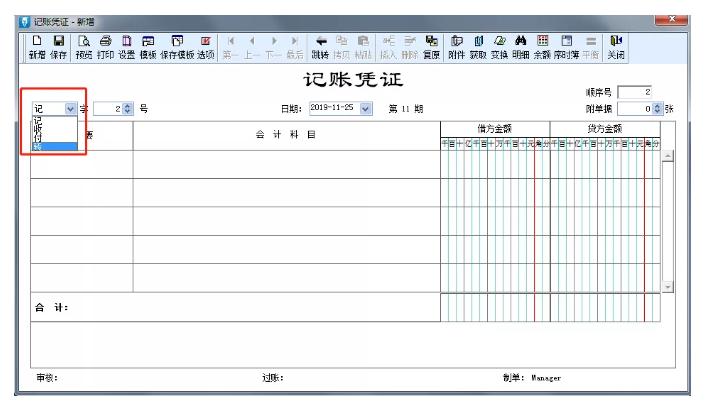Click the 平衡 (Balance entry) icon
This screenshot has width=706, height=407.
click(591, 47)
